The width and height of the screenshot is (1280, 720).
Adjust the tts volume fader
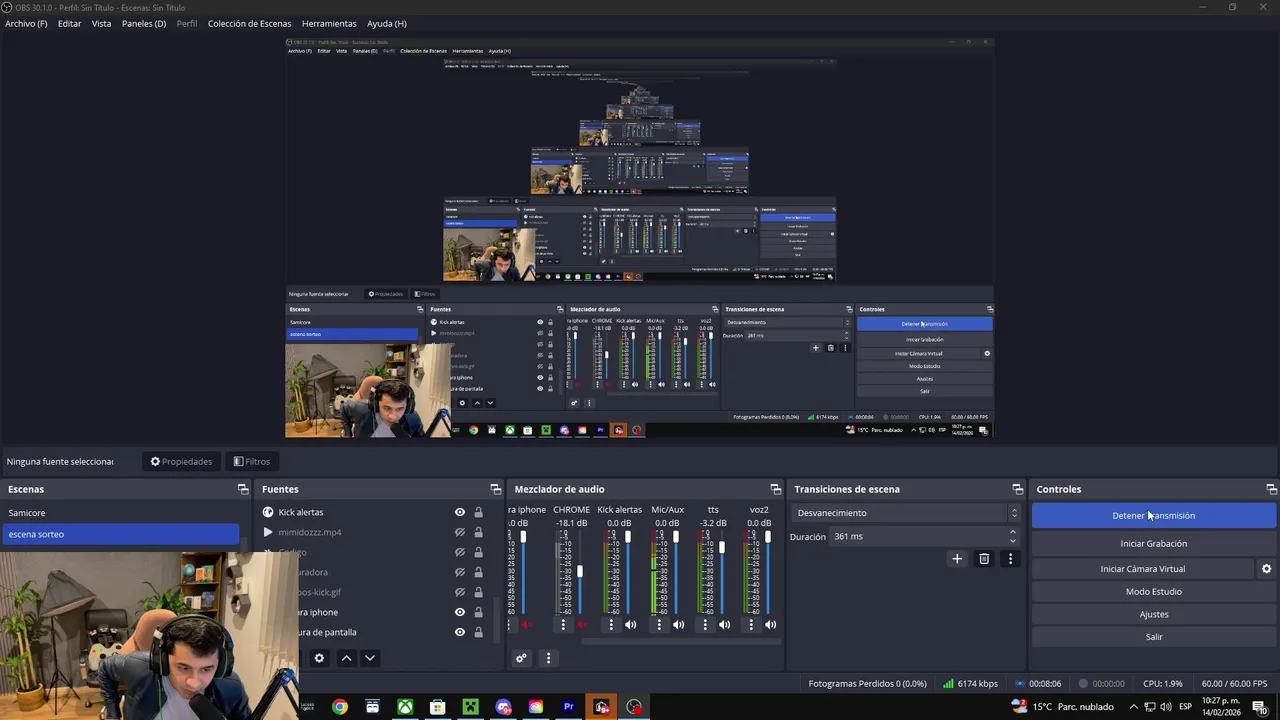point(721,548)
